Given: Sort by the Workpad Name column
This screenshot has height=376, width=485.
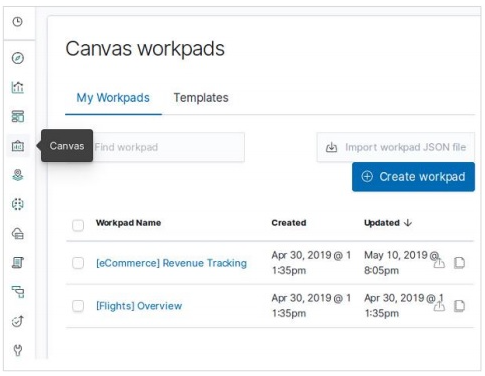Looking at the screenshot, I should [x=128, y=223].
